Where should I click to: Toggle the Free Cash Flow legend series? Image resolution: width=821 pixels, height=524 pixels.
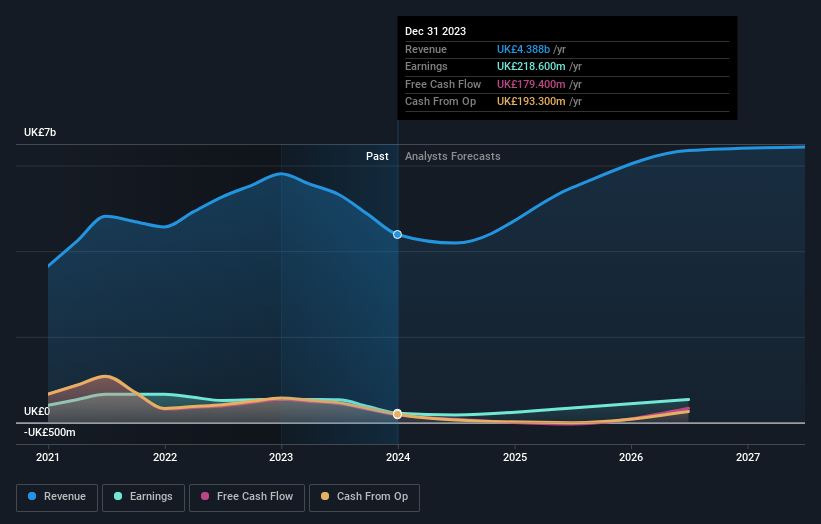(247, 497)
